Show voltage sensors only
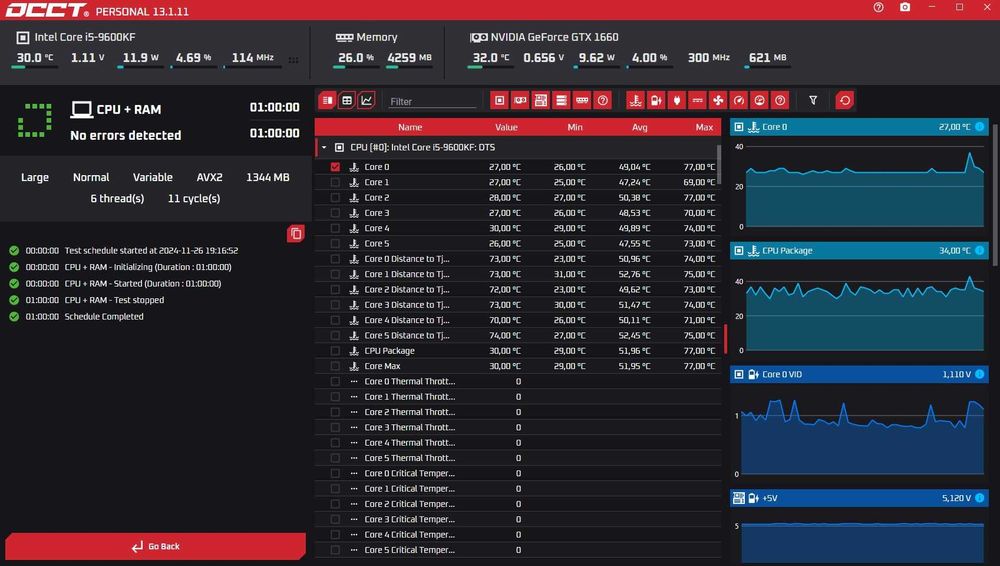Screen dimensions: 1000x566 [x=656, y=100]
